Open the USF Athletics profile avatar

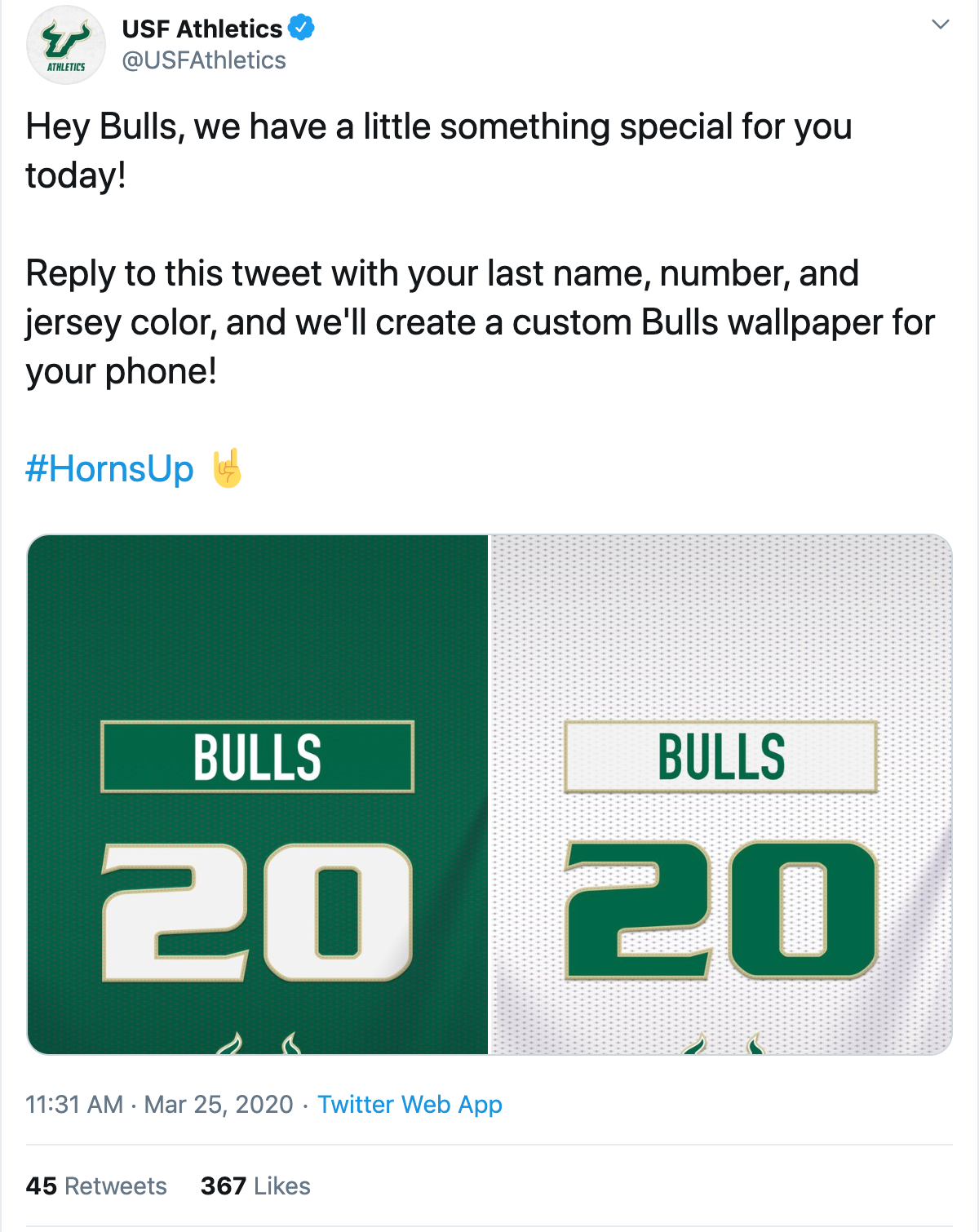pos(66,45)
